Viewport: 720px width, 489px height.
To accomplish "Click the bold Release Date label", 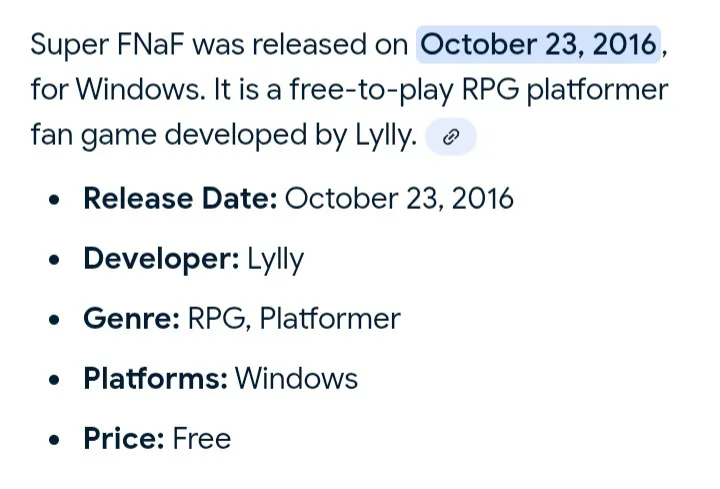I will click(179, 198).
